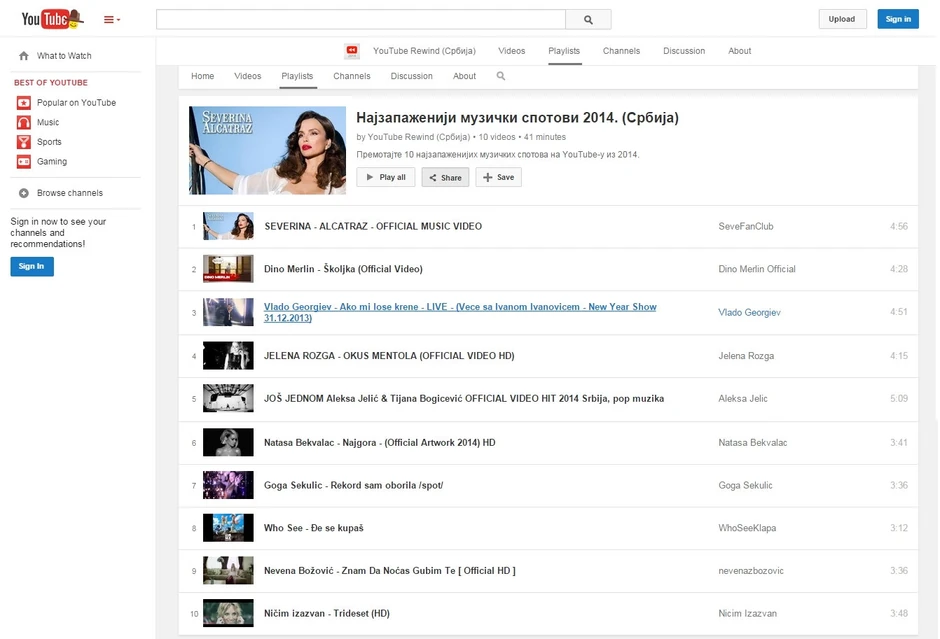Click Browse channels plus icon
940x639 pixels.
tap(24, 193)
